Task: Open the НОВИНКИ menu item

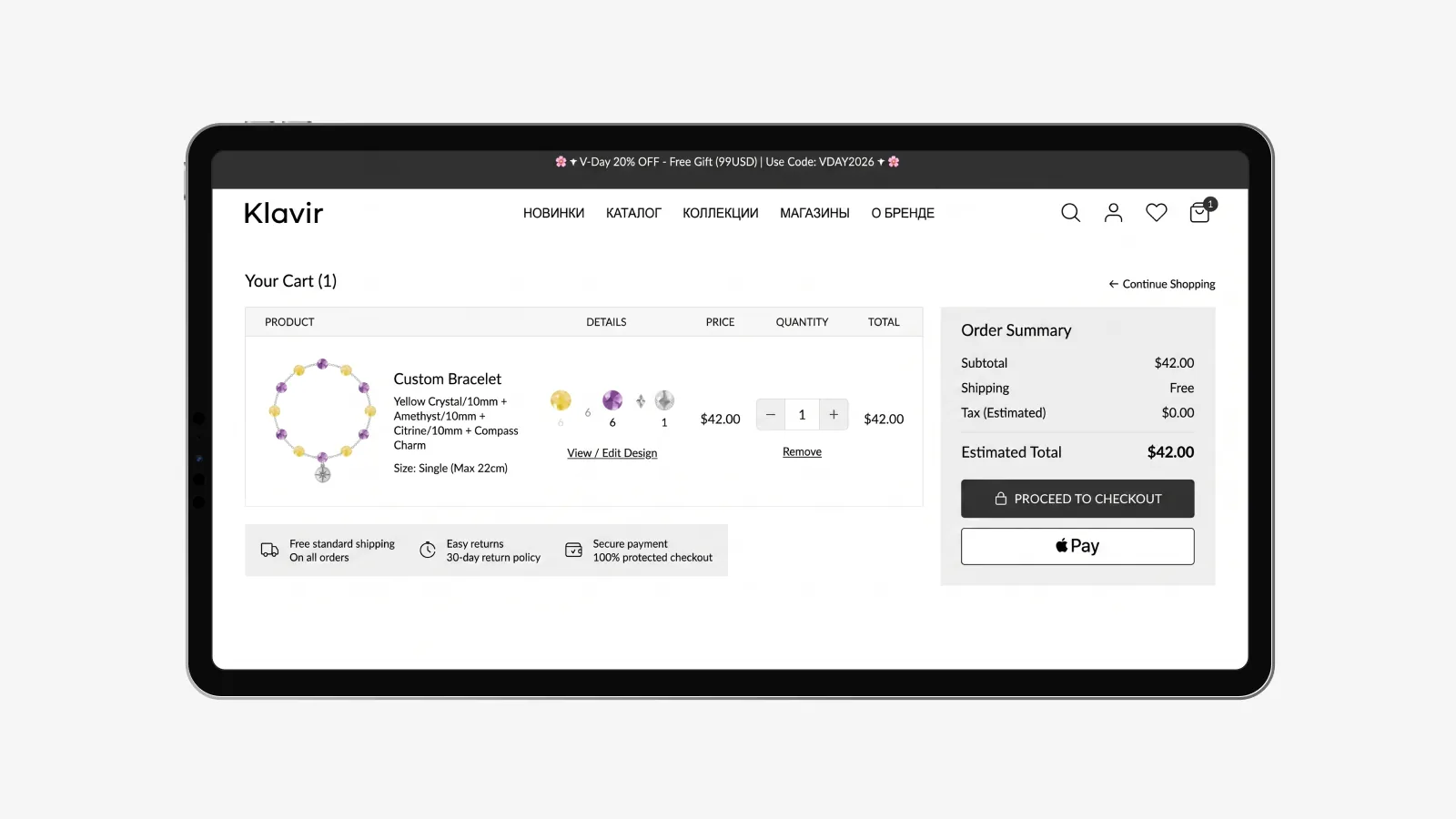Action: pos(553,213)
